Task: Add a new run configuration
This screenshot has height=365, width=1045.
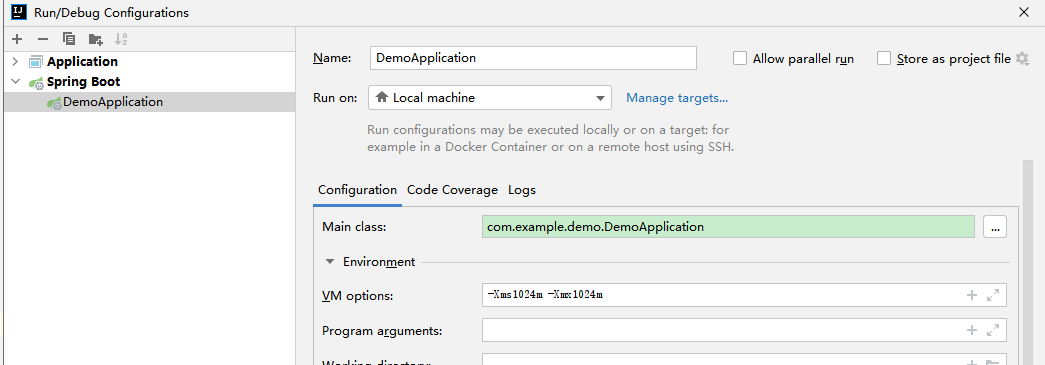Action: 17,39
